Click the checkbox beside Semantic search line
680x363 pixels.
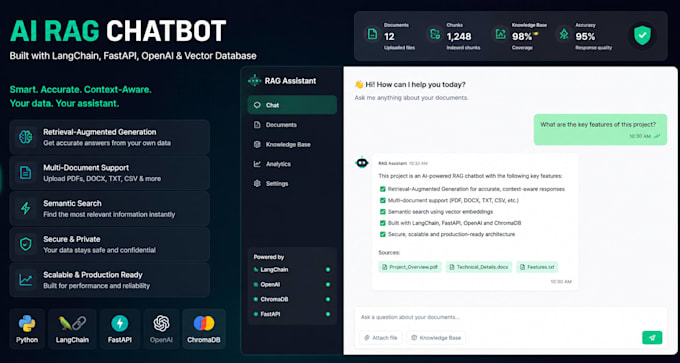(382, 212)
